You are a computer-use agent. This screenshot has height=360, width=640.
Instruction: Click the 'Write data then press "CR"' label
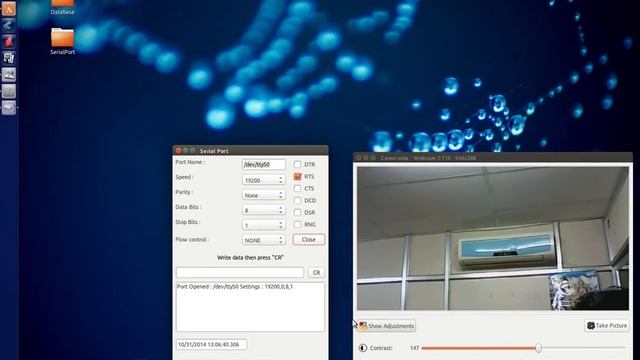coord(250,258)
